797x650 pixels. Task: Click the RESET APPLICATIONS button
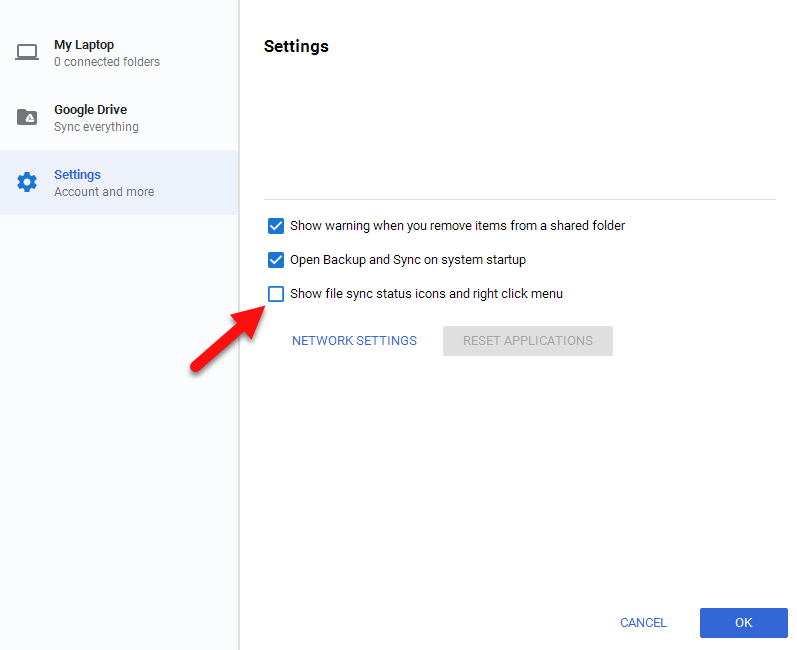[528, 341]
